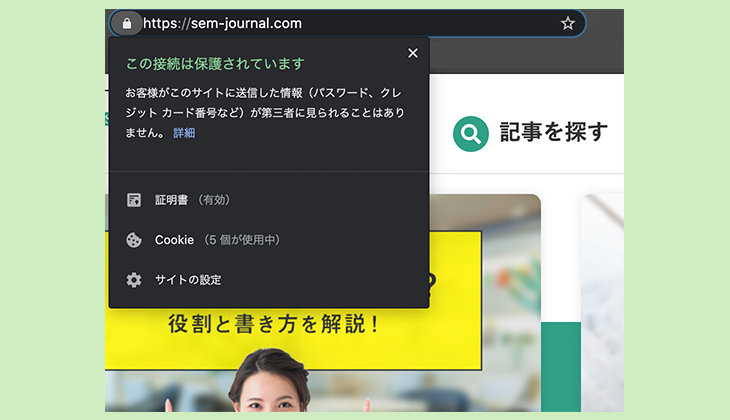Click the lock icon in address bar
Screen dimensions: 730x420
(x=127, y=23)
